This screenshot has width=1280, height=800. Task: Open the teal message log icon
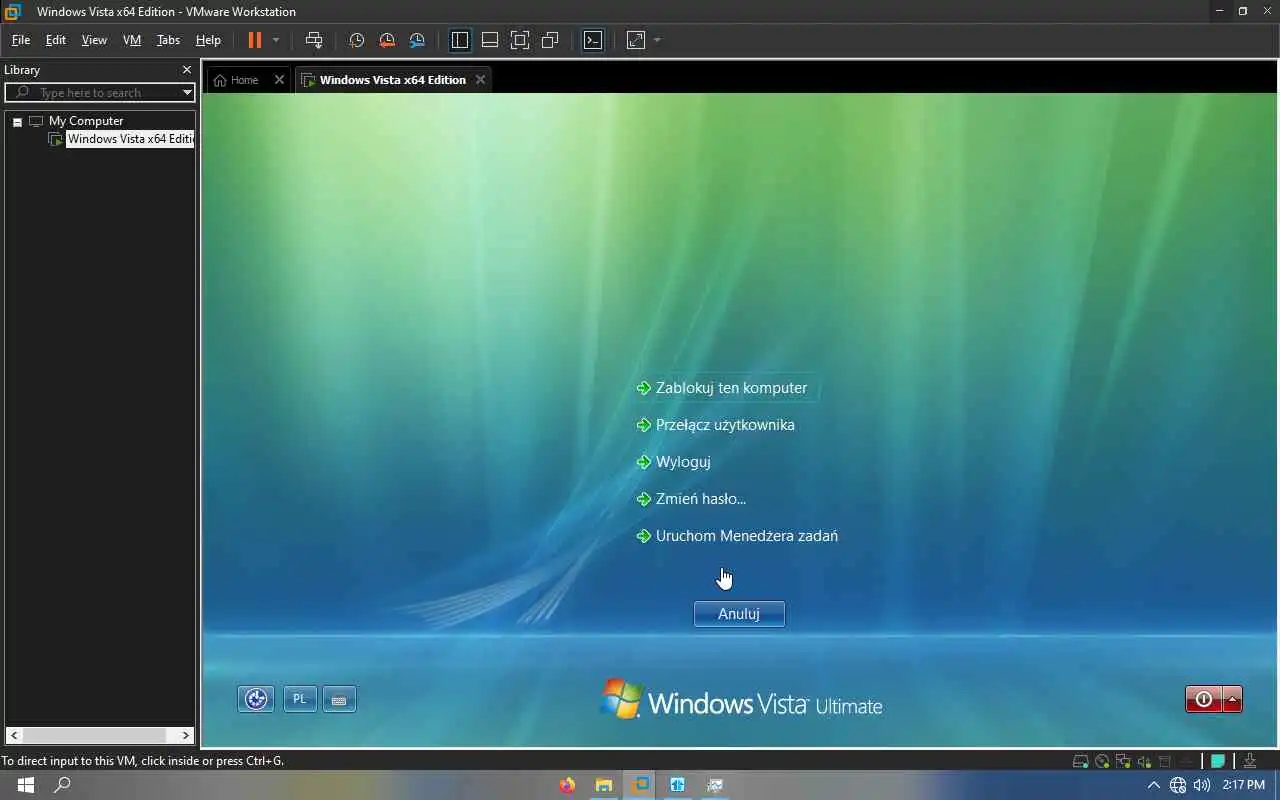[1218, 761]
